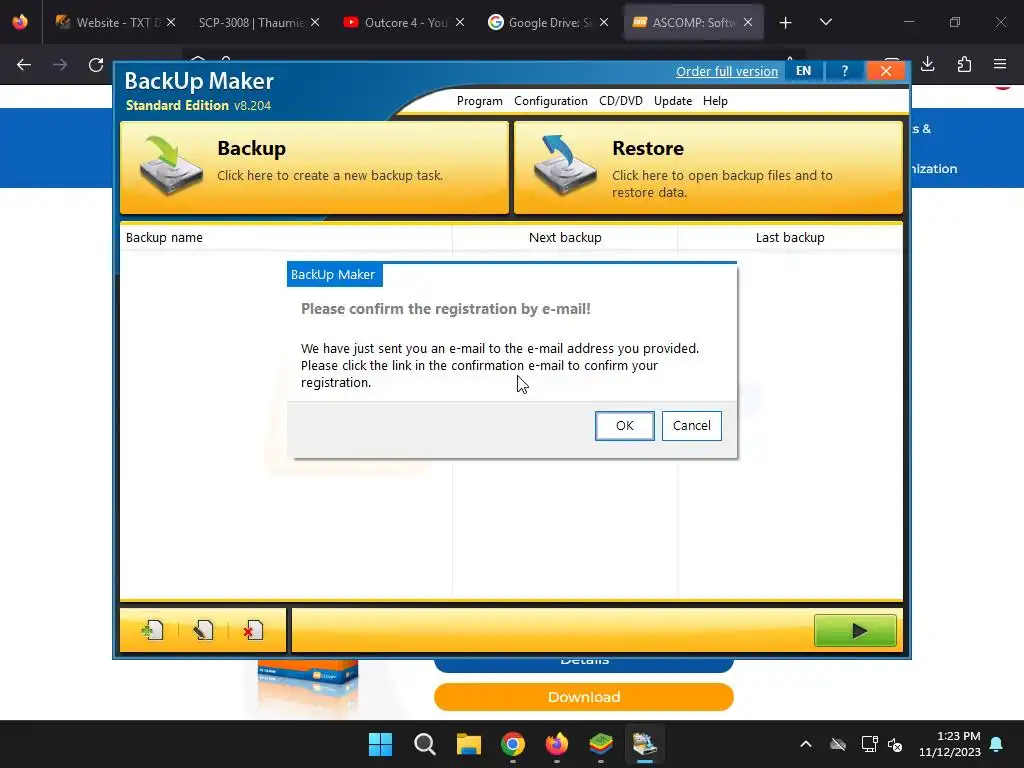
Task: Click the cloud sync tray icon
Action: pyautogui.click(x=838, y=744)
